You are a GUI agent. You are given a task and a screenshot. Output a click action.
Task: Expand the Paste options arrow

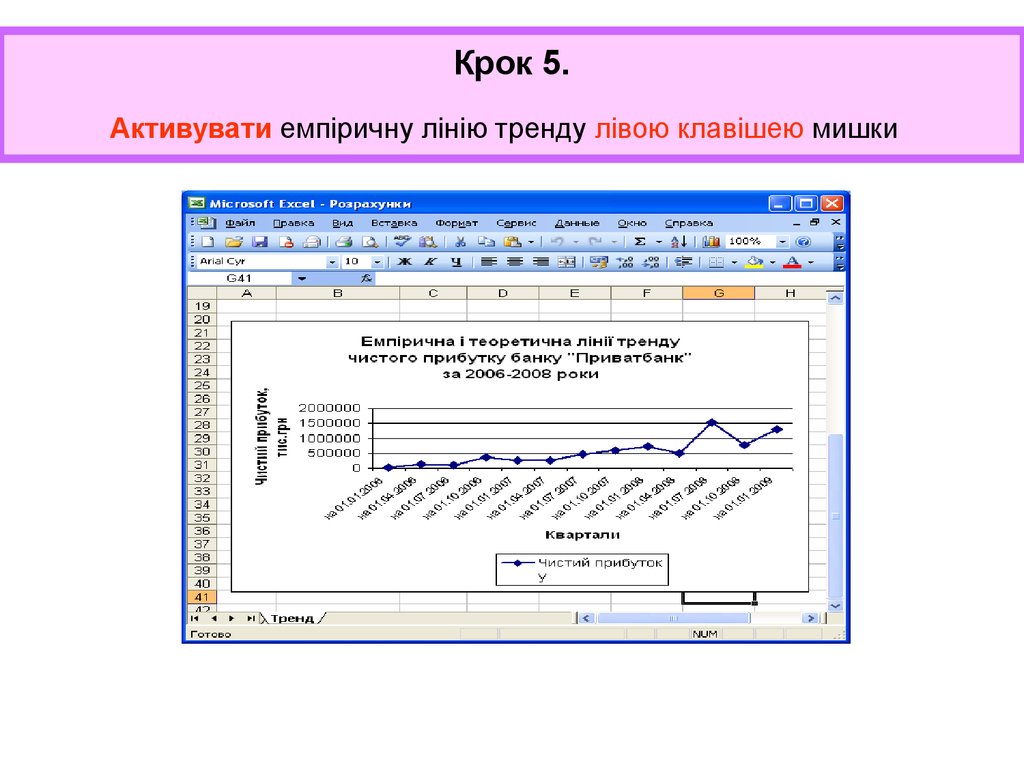[x=531, y=242]
